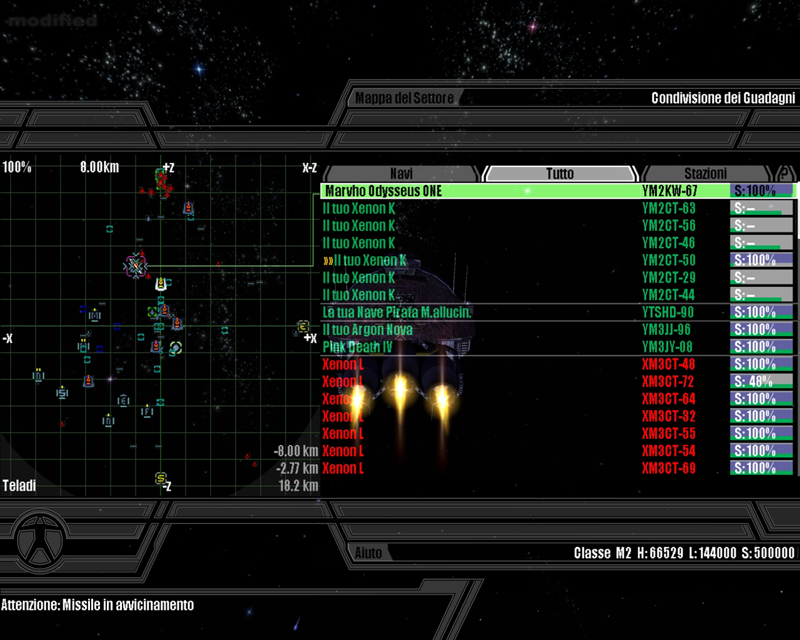The height and width of the screenshot is (640, 800).
Task: Select the magenta-bracketed selected ship marker on map
Action: click(136, 265)
